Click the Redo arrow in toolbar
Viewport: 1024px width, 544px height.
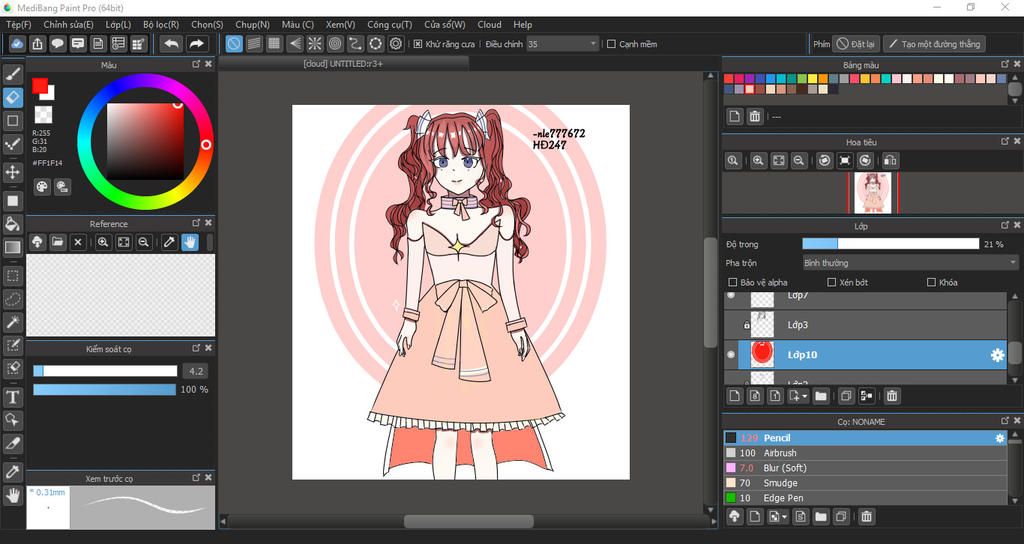[x=196, y=44]
